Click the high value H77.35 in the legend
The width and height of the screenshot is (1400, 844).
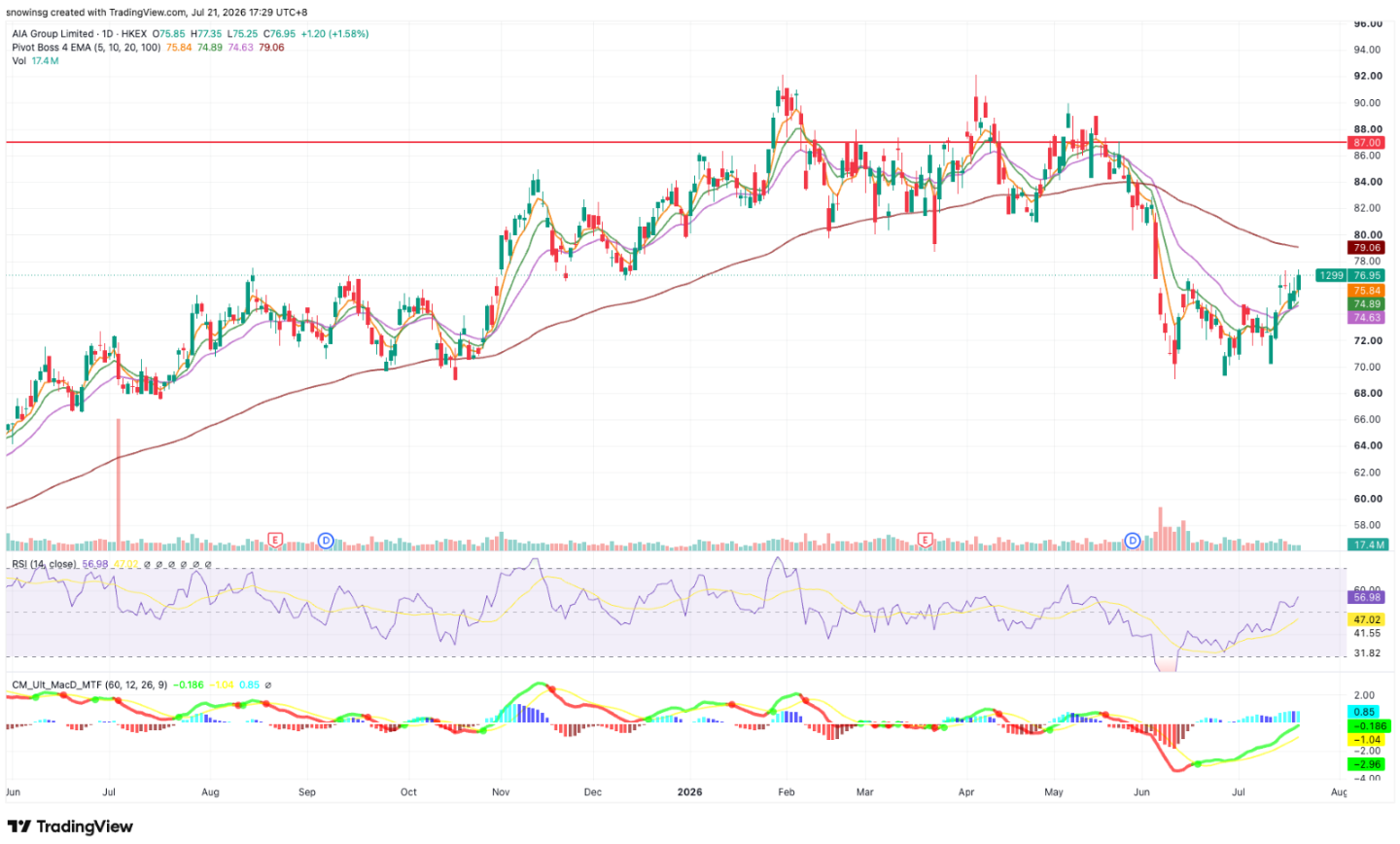click(206, 34)
